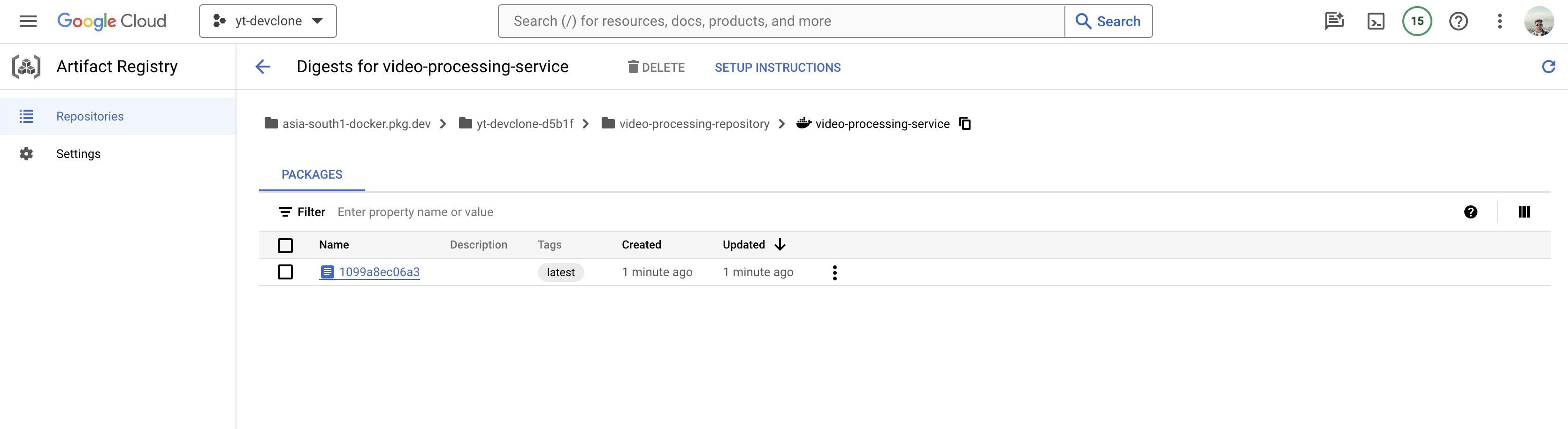Click SETUP INSTRUCTIONS button
Image resolution: width=1568 pixels, height=429 pixels.
[777, 68]
